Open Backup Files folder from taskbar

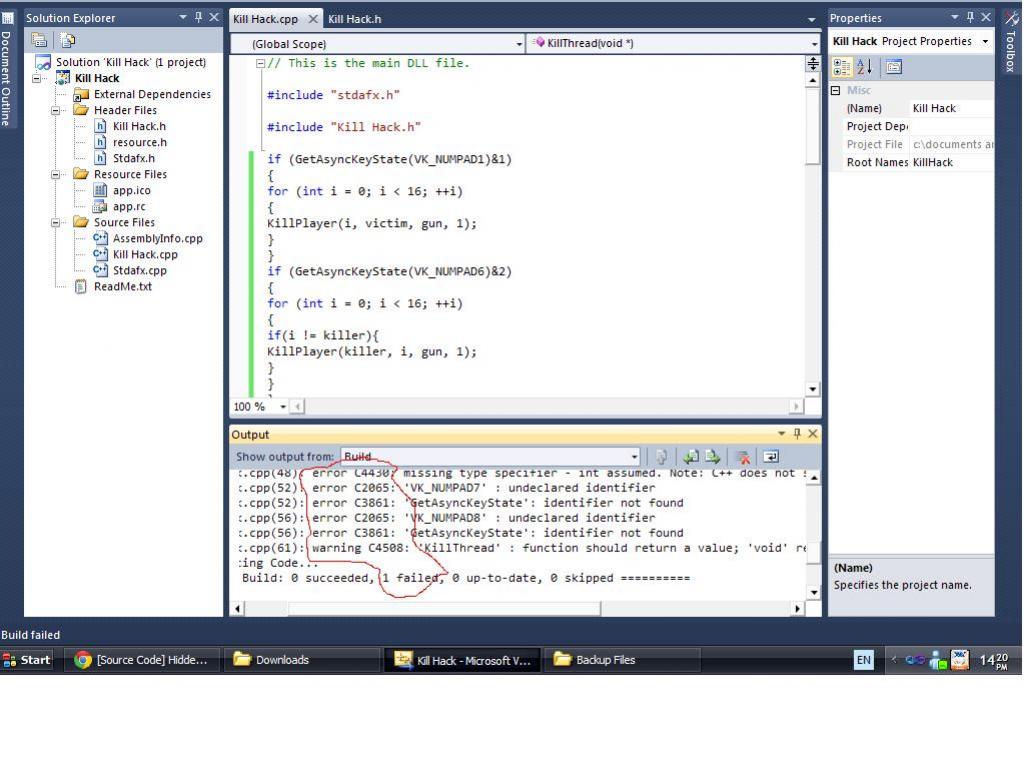621,660
